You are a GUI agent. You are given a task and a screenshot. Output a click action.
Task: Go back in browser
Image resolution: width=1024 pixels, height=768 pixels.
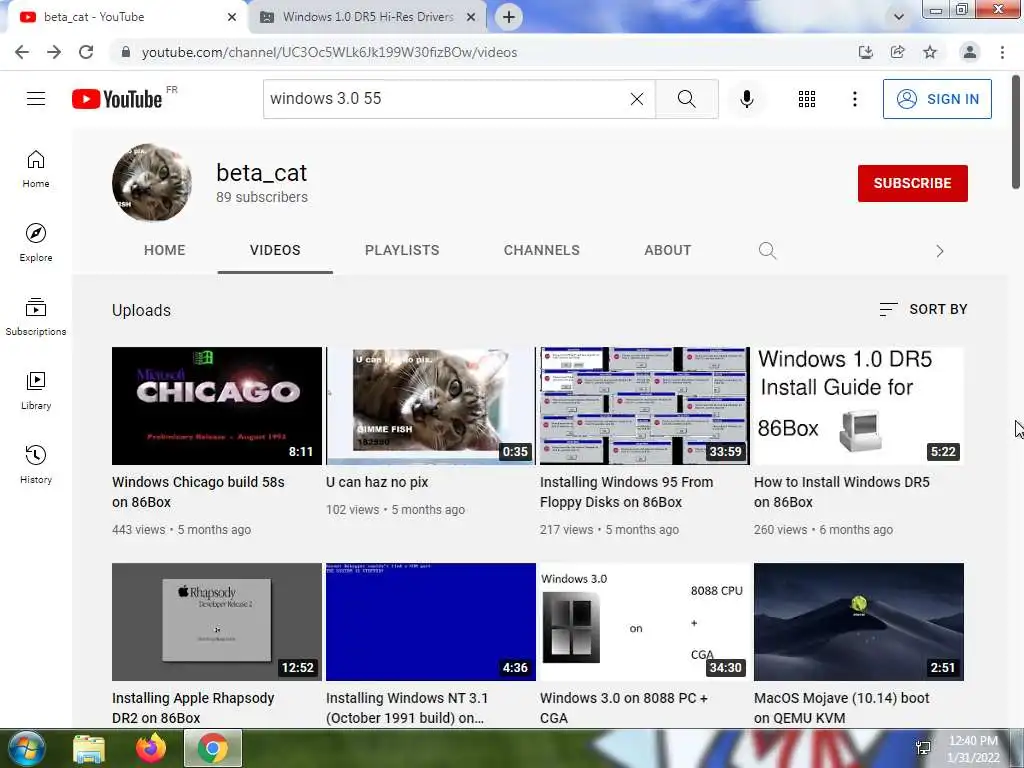pyautogui.click(x=22, y=52)
